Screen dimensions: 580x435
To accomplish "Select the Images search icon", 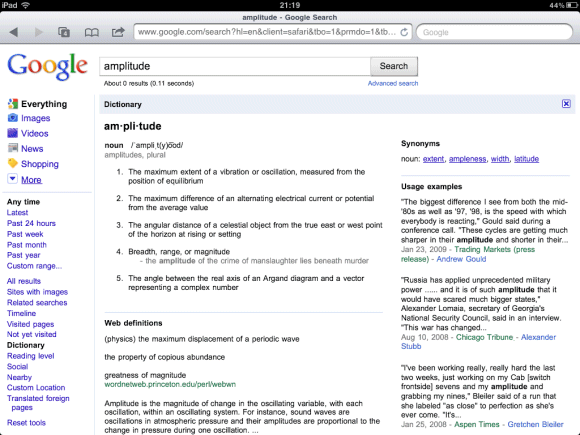I will click(x=13, y=118).
